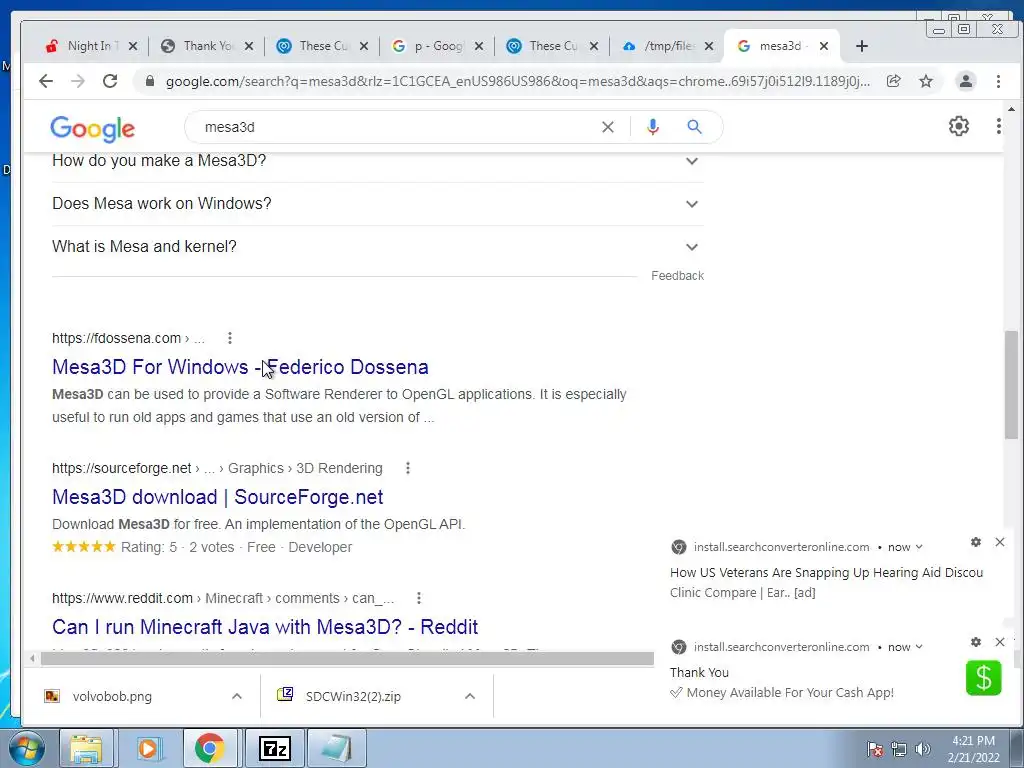This screenshot has width=1024, height=768.
Task: Open volvobob.png download options arrow
Action: click(237, 696)
